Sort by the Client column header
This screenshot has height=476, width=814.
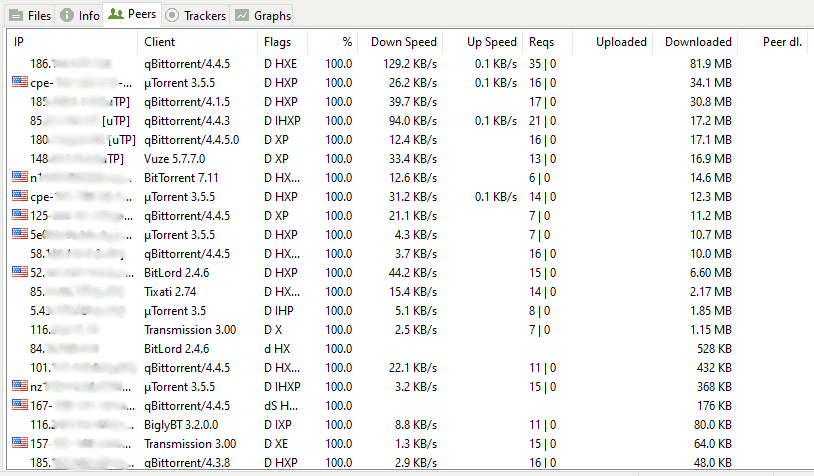pyautogui.click(x=197, y=42)
